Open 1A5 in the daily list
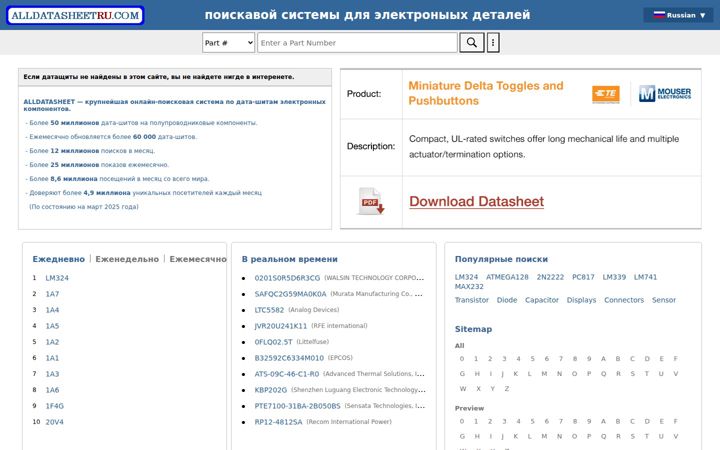 [52, 326]
